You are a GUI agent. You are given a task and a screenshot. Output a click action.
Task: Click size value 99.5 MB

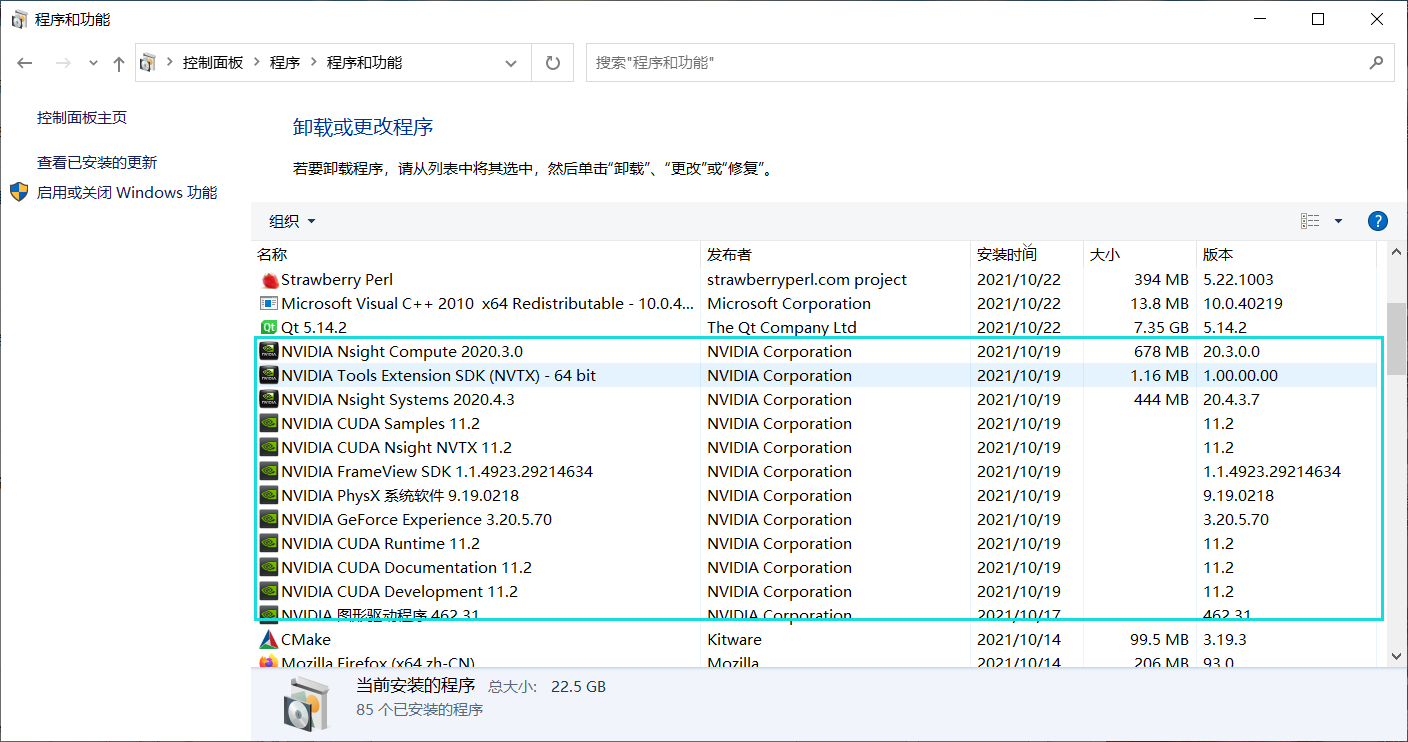(x=1159, y=640)
